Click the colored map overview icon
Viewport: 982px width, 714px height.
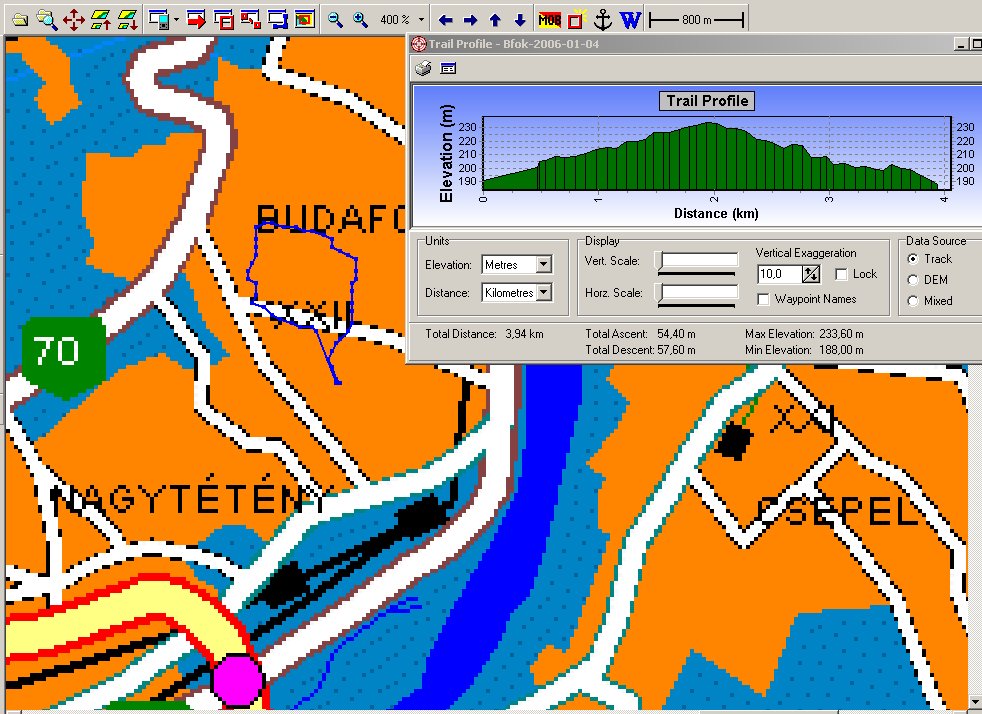pos(304,19)
